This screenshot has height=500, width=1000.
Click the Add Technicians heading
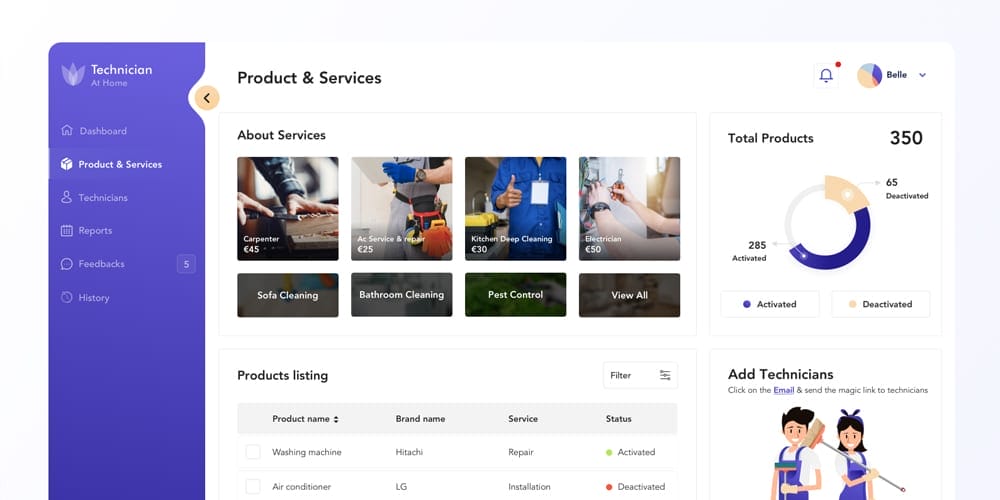pyautogui.click(x=781, y=374)
